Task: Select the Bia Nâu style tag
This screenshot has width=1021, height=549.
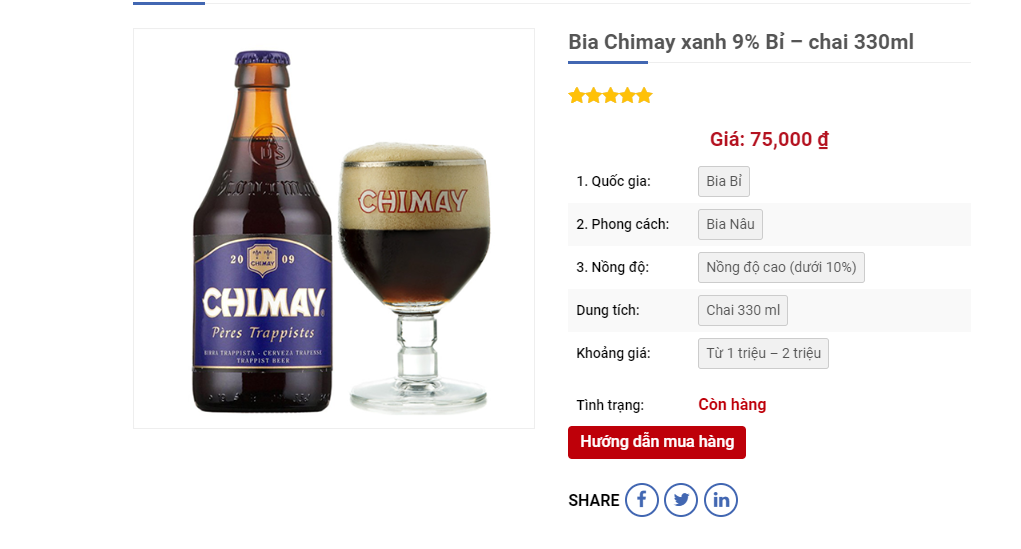Action: coord(730,224)
